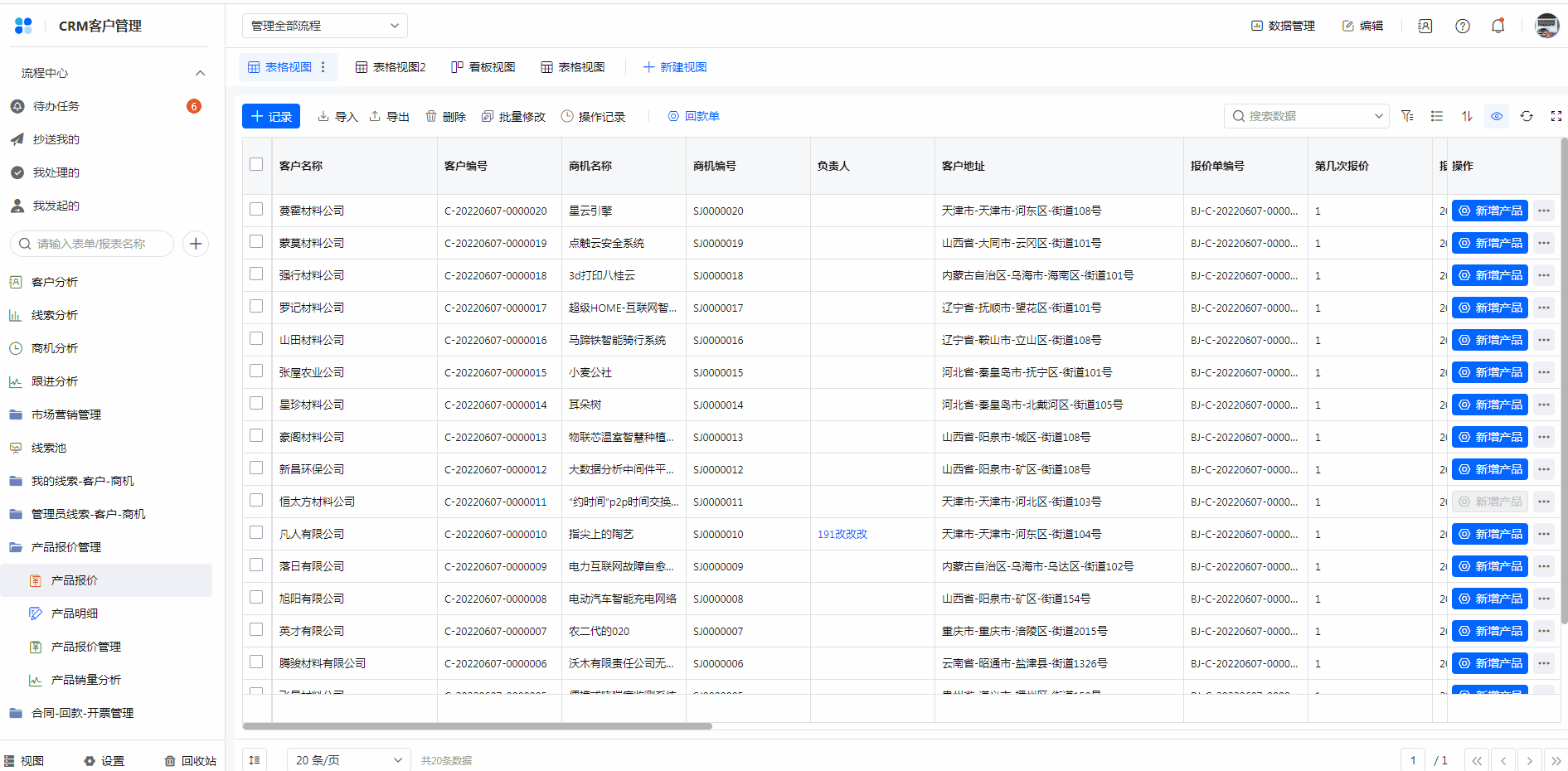The height and width of the screenshot is (771, 1568).
Task: Open more options for 蒙莫材料公司 row
Action: pyautogui.click(x=1543, y=243)
